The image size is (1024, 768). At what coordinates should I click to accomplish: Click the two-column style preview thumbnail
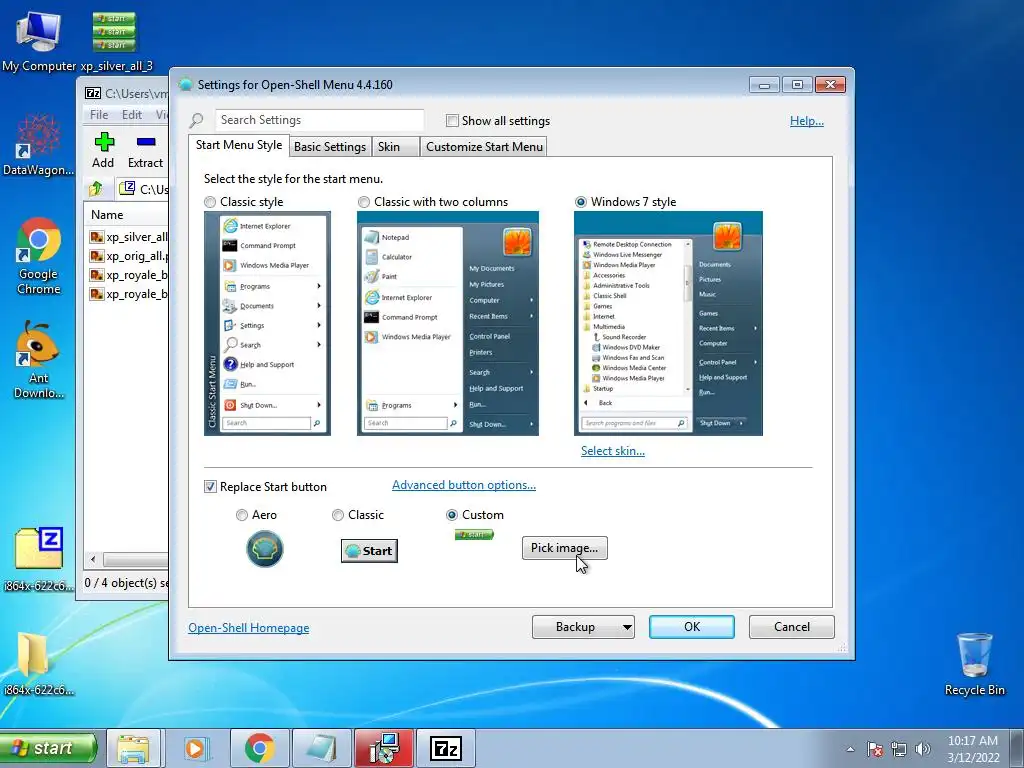click(x=448, y=323)
